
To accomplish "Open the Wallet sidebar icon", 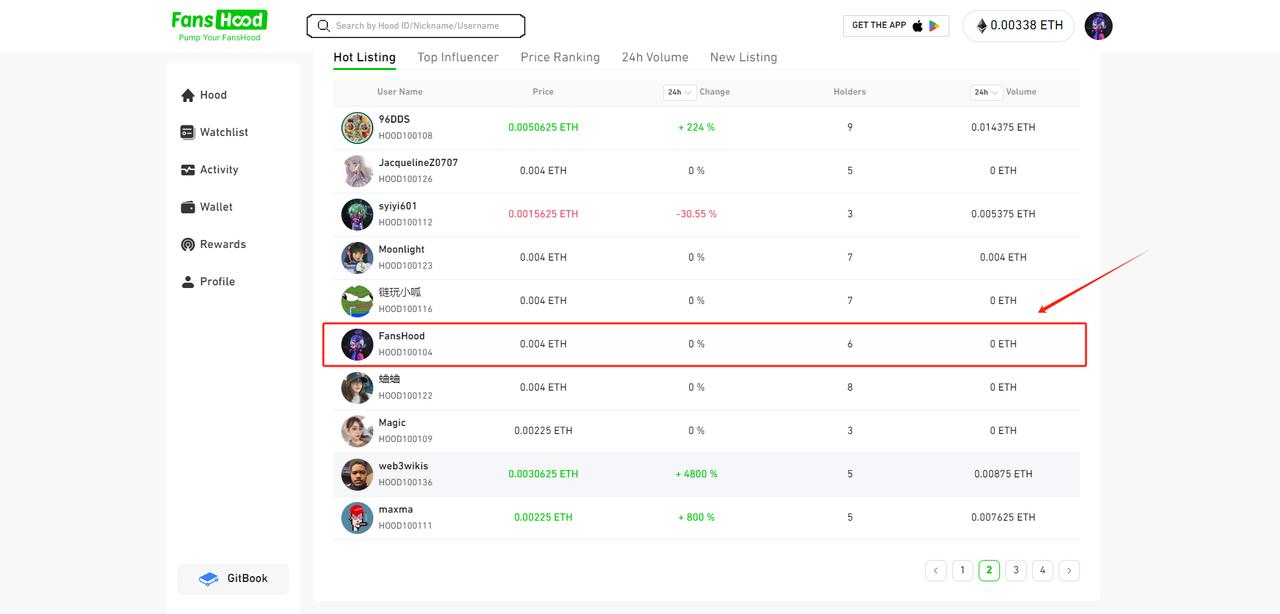I will coord(188,207).
